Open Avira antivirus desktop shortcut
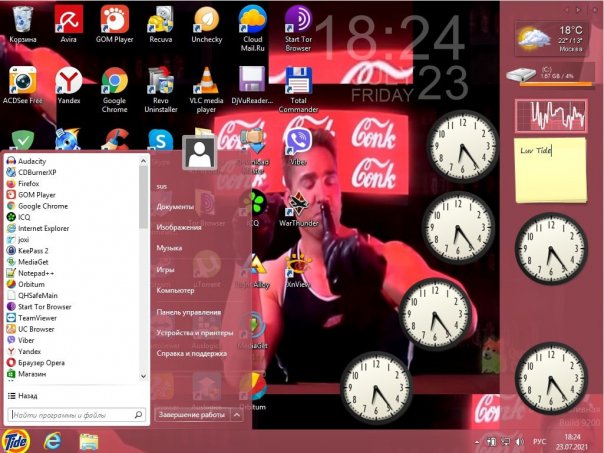 click(x=68, y=22)
